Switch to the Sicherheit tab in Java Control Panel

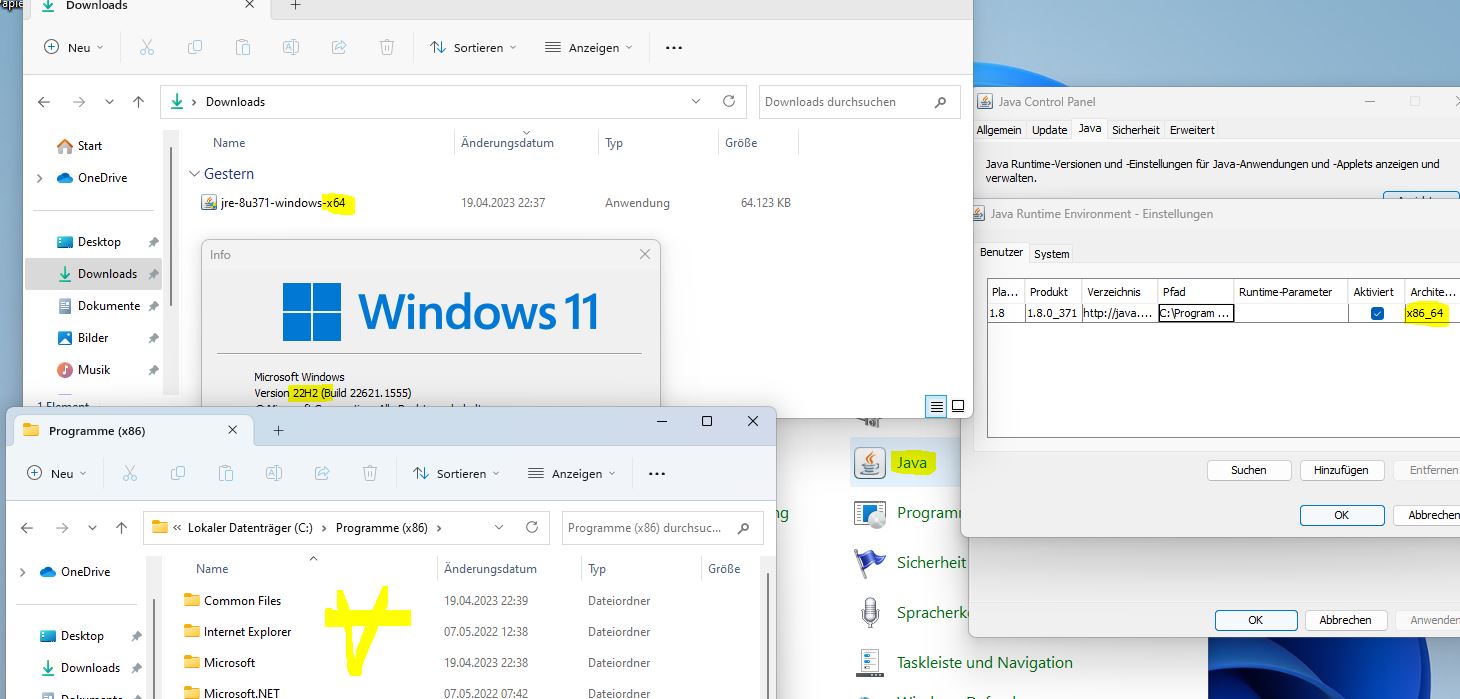pyautogui.click(x=1135, y=130)
